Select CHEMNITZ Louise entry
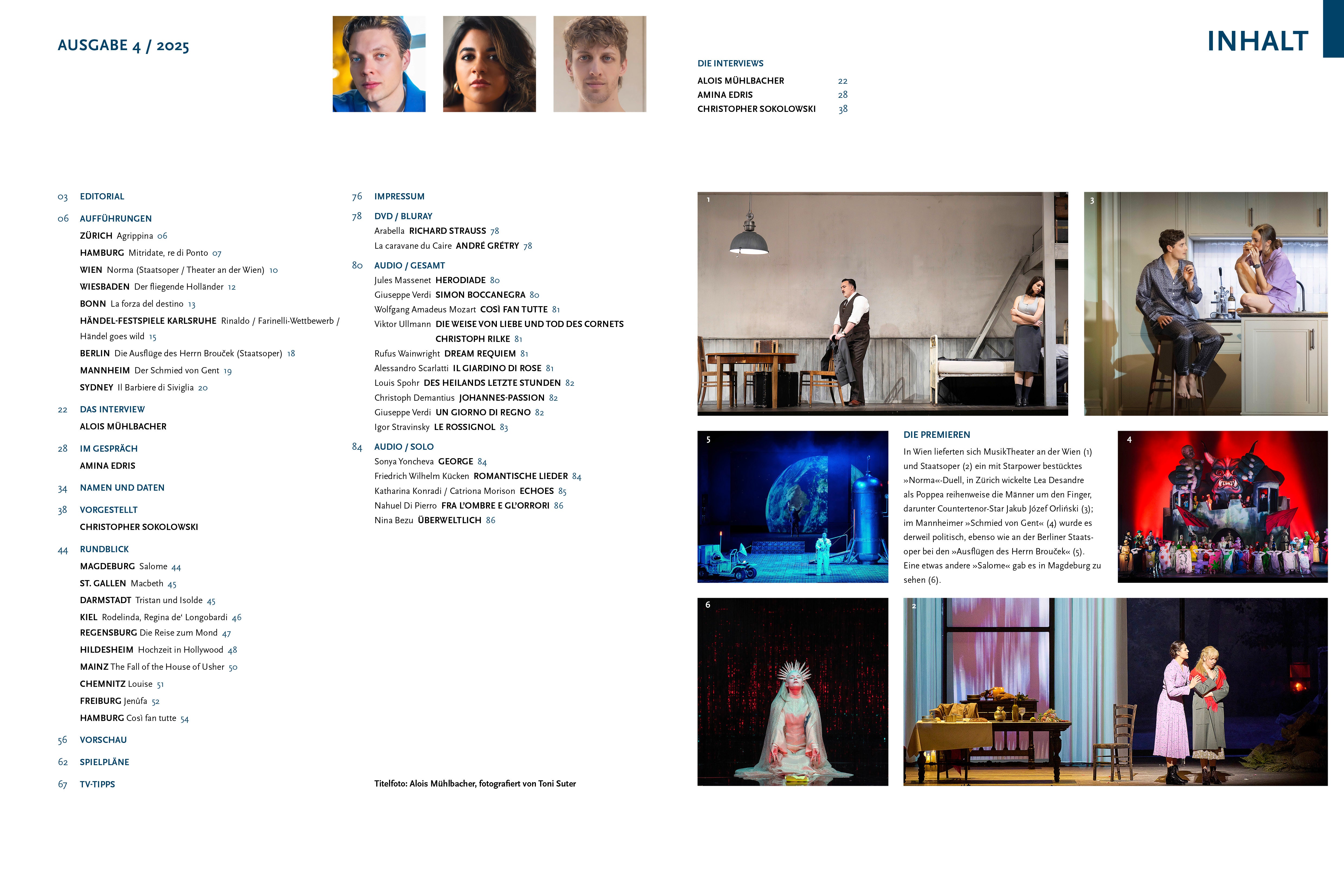The width and height of the screenshot is (1344, 896). point(122,685)
